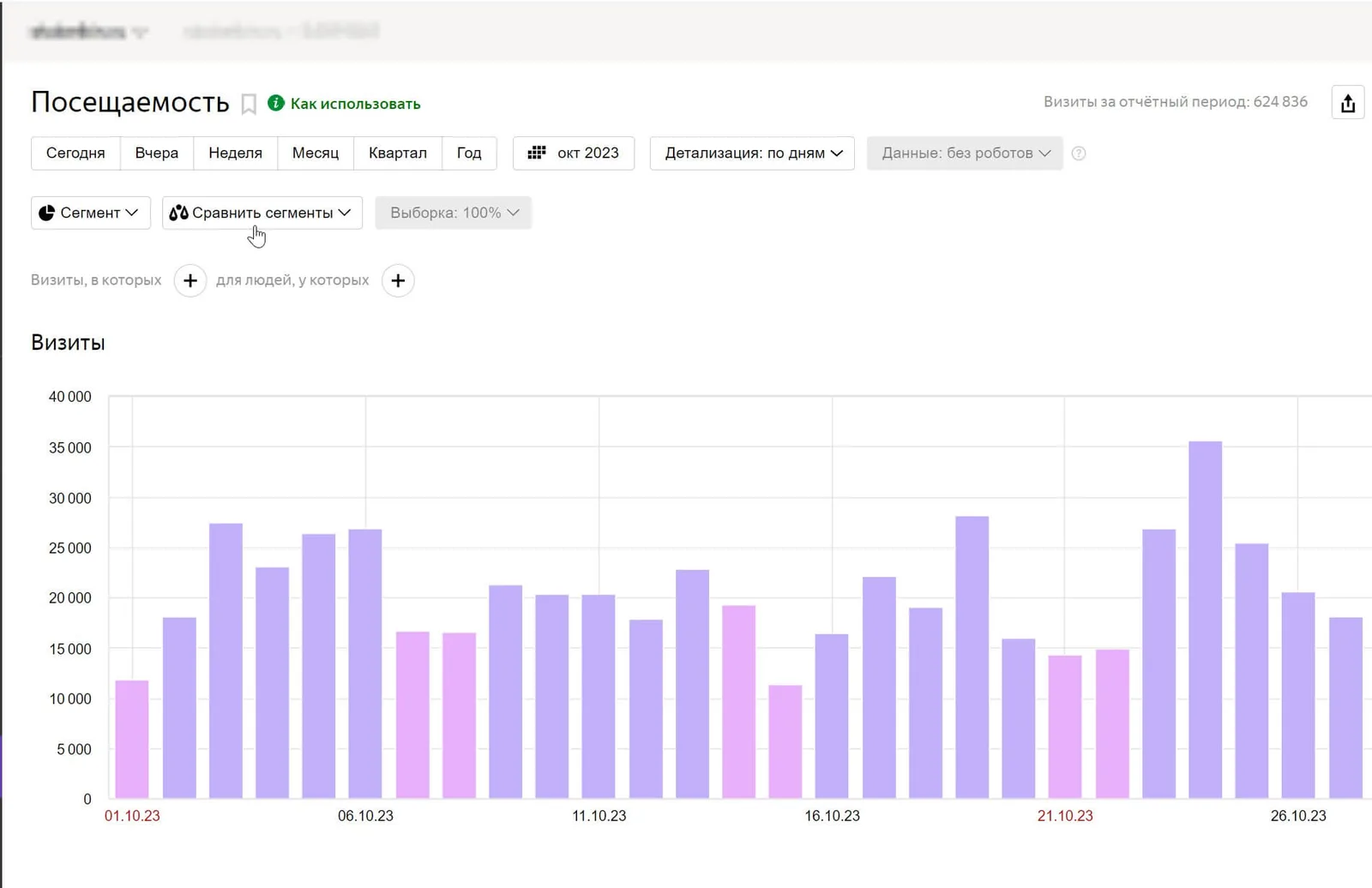
Task: Select the Месяц period tab
Action: tap(316, 153)
